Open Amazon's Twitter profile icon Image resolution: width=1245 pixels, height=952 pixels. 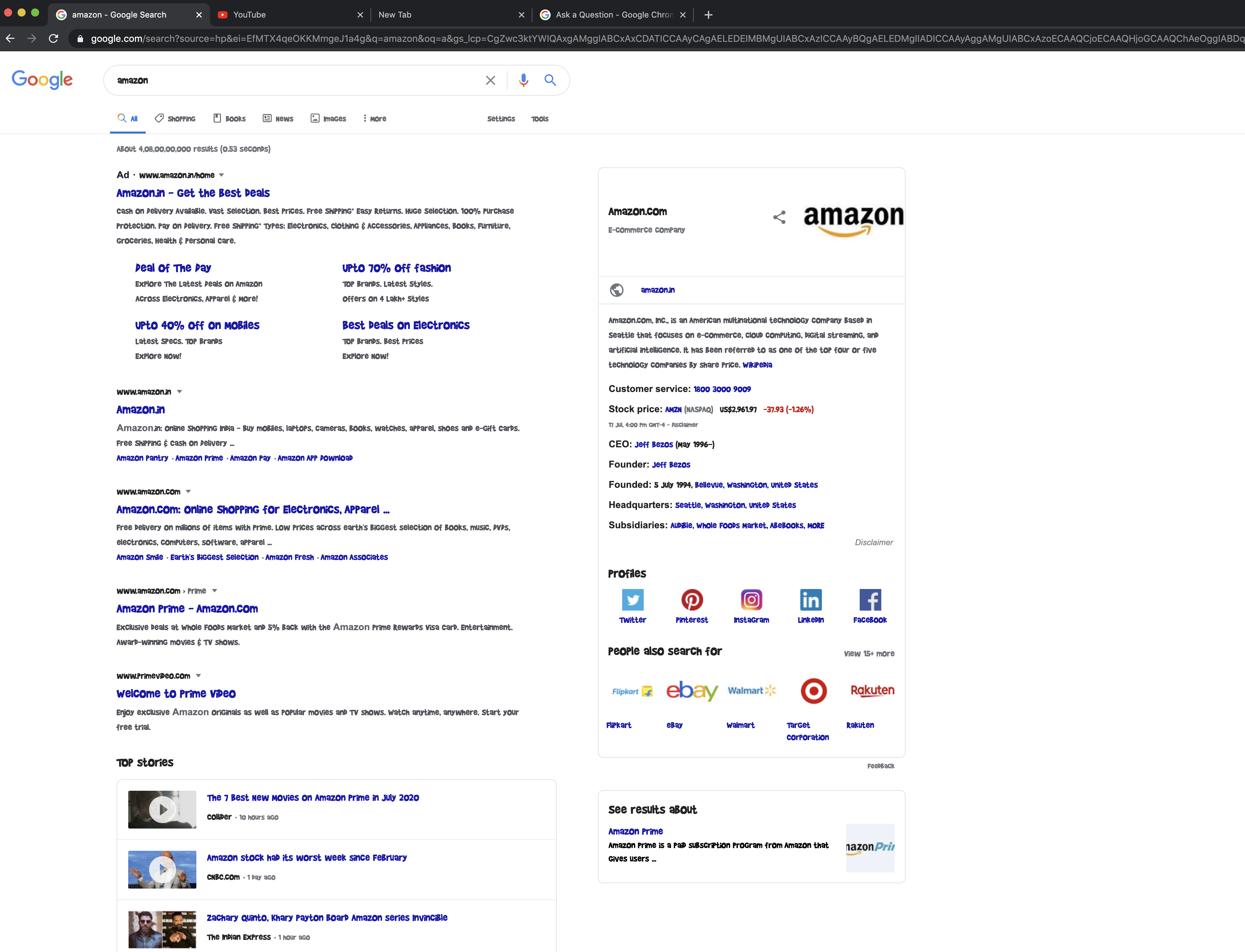tap(632, 599)
